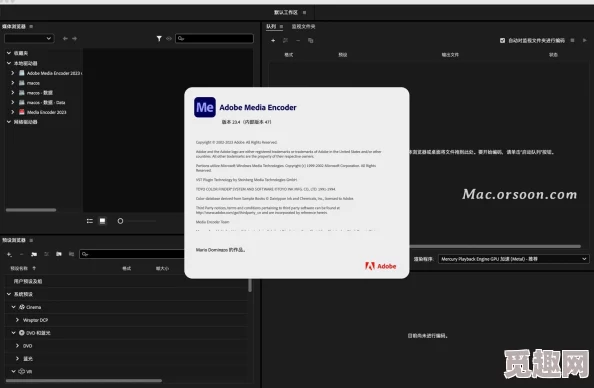
Task: Expand the Wraptor DCP preset folder
Action: point(17,320)
